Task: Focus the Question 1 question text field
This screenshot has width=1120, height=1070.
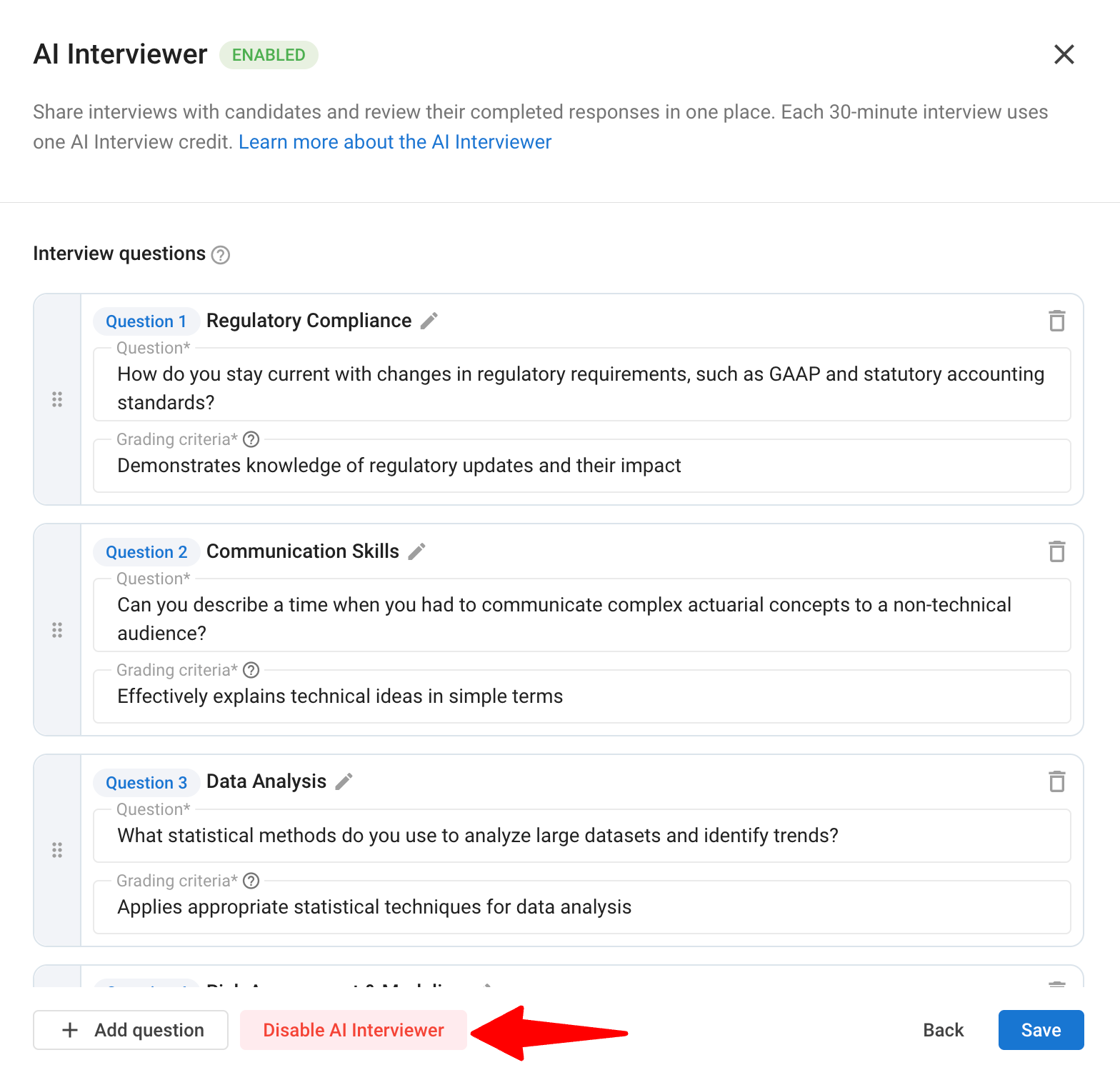Action: pos(582,384)
